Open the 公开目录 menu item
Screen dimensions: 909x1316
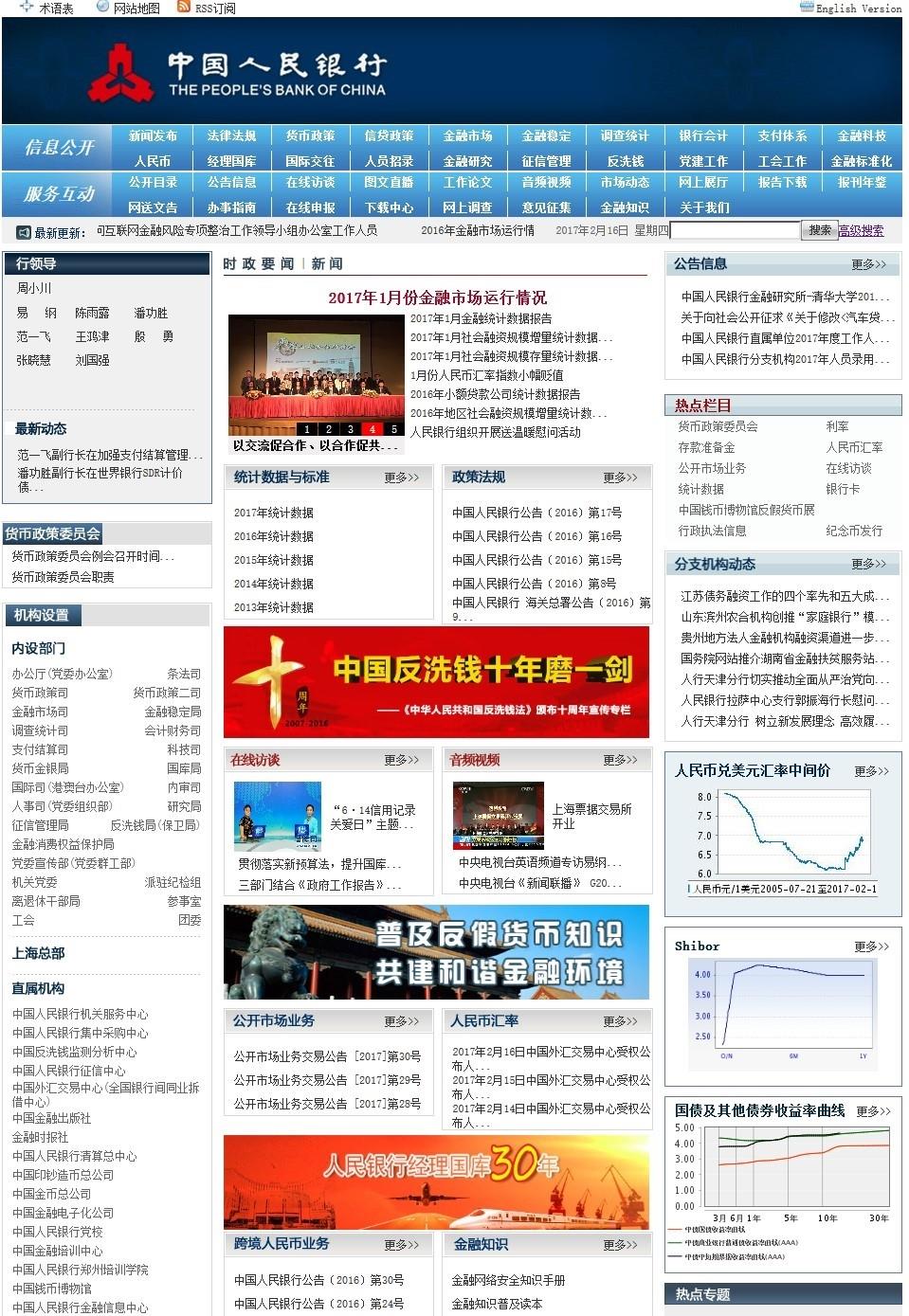pos(153,182)
